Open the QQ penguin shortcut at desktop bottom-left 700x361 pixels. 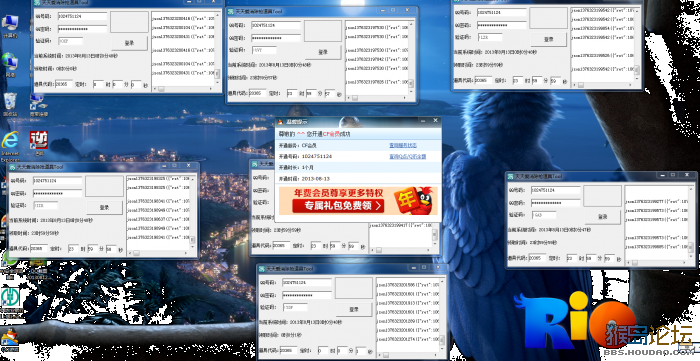[9, 336]
